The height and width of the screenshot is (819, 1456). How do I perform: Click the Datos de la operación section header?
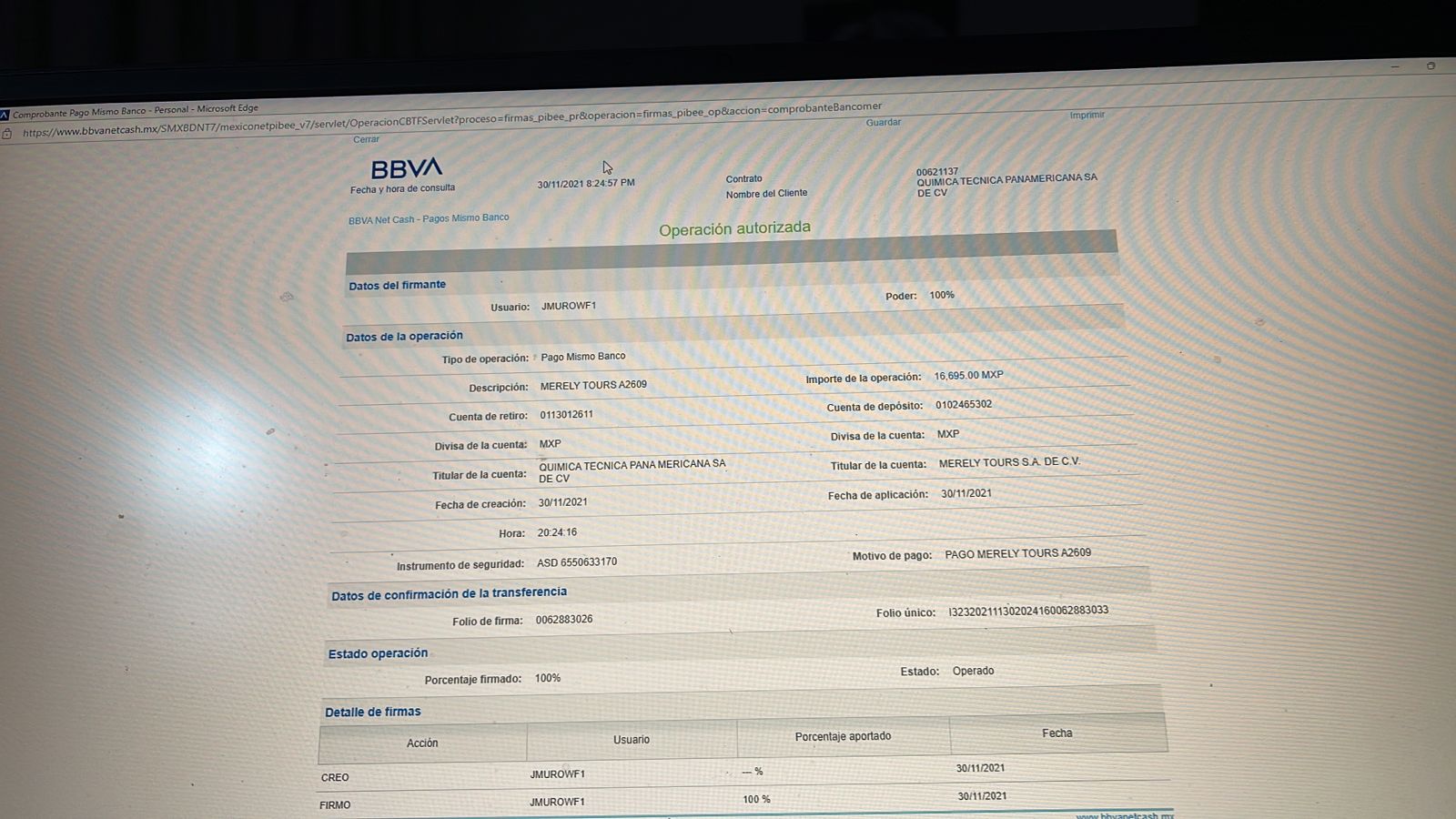pos(404,337)
